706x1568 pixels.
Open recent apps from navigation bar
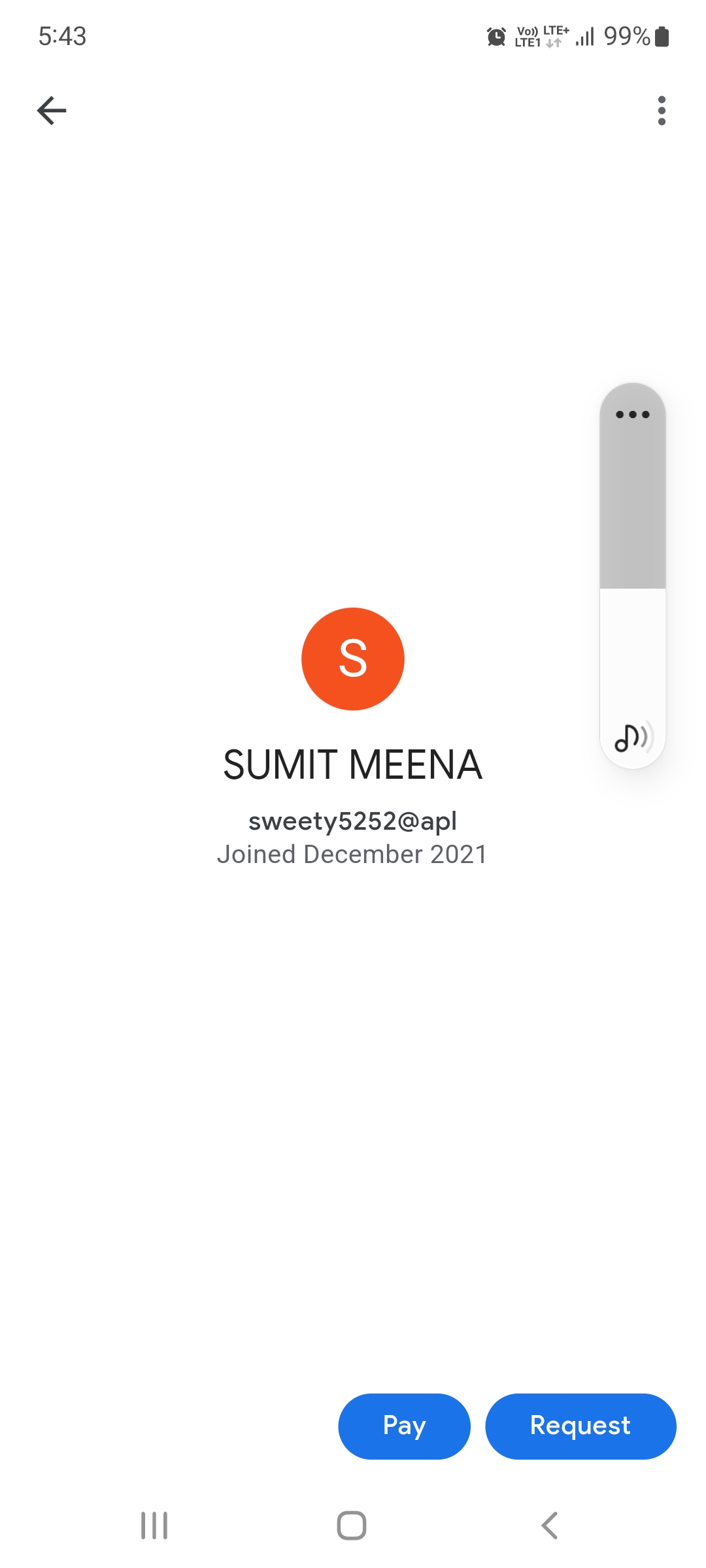coord(154,1526)
